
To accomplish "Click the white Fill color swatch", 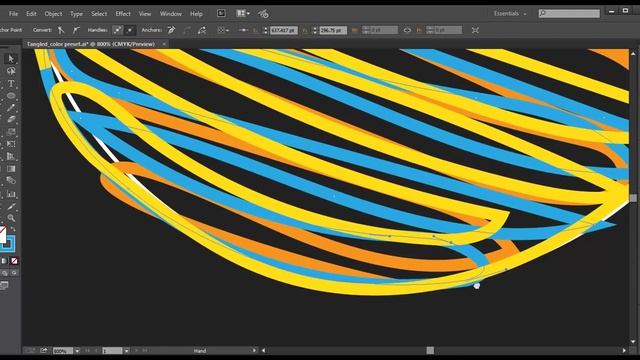I will point(2,236).
